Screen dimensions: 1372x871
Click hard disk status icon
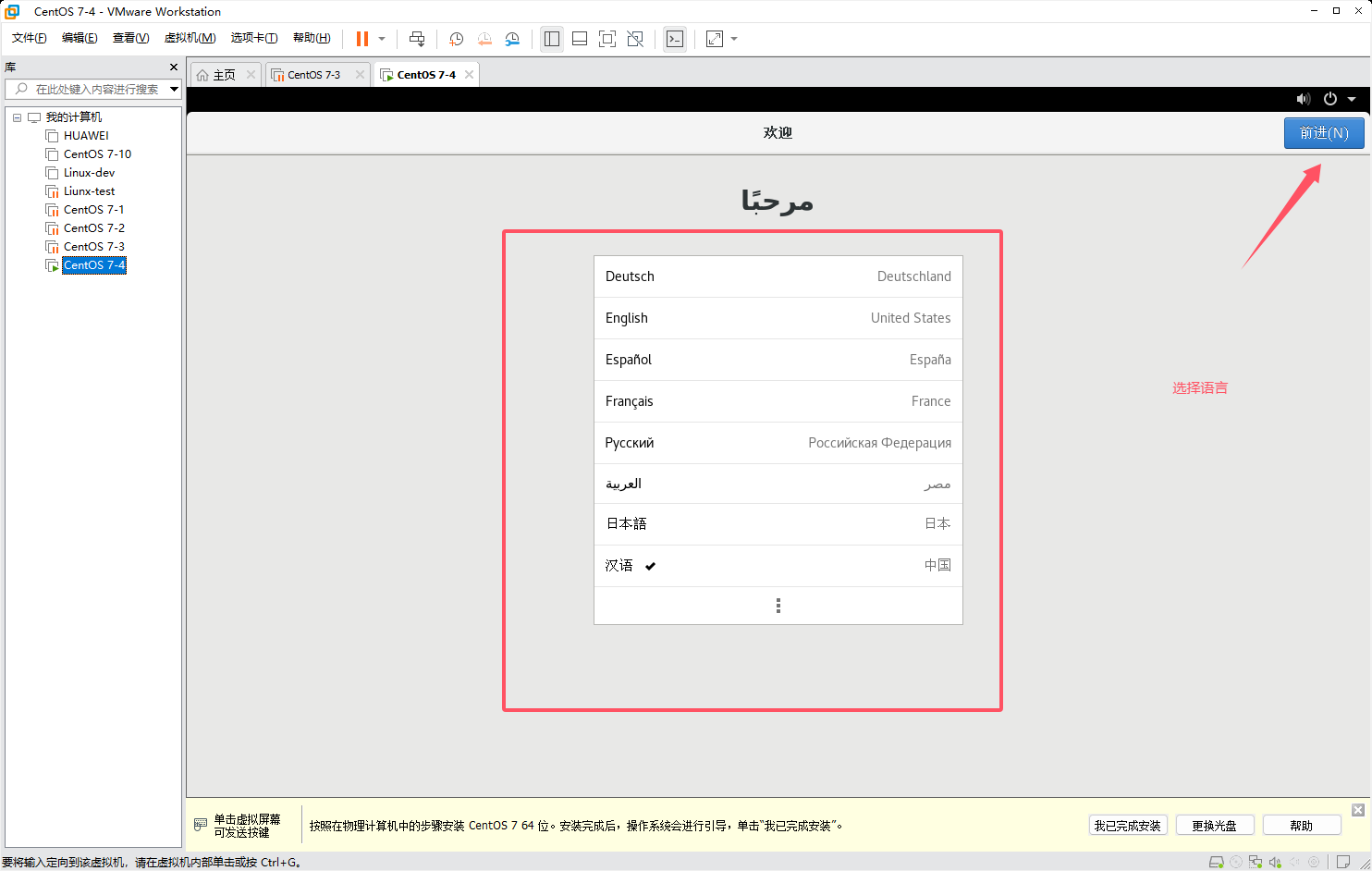(1217, 862)
